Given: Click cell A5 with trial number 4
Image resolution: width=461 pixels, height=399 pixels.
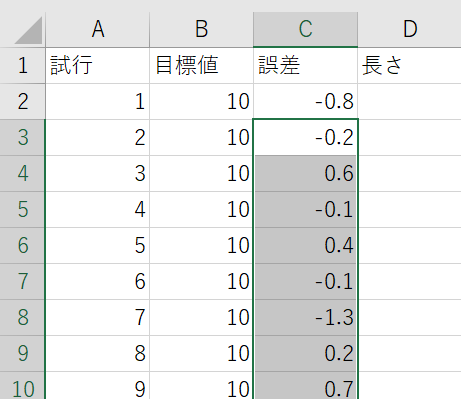Looking at the screenshot, I should point(98,209).
